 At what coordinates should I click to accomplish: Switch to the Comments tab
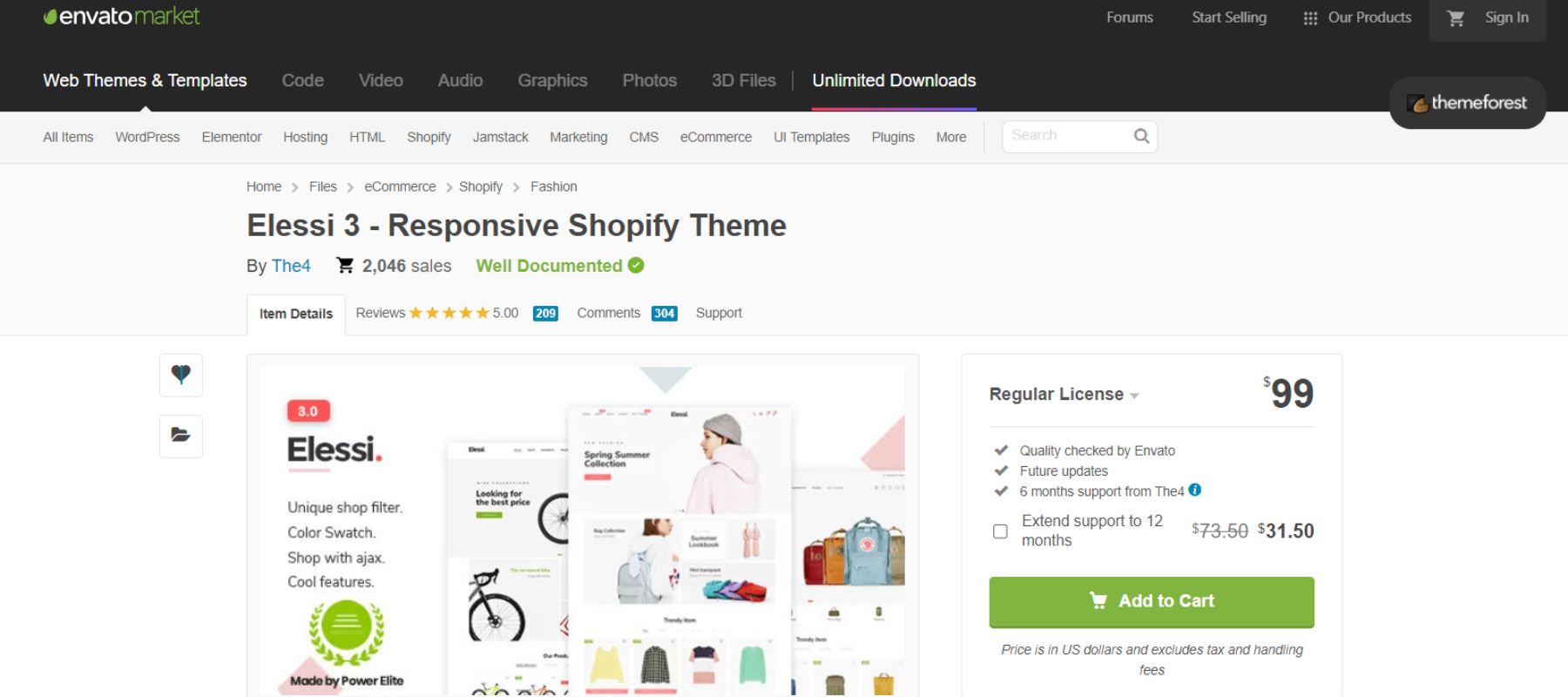pyautogui.click(x=608, y=313)
